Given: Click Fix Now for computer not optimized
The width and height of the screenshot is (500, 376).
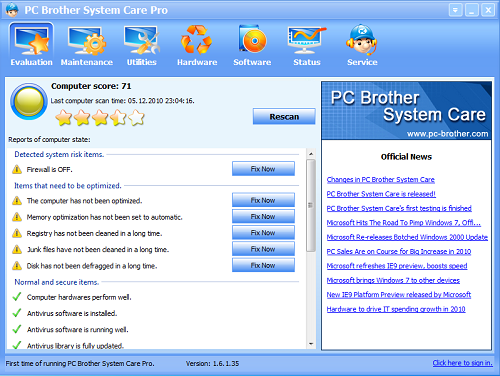Looking at the screenshot, I should (263, 200).
